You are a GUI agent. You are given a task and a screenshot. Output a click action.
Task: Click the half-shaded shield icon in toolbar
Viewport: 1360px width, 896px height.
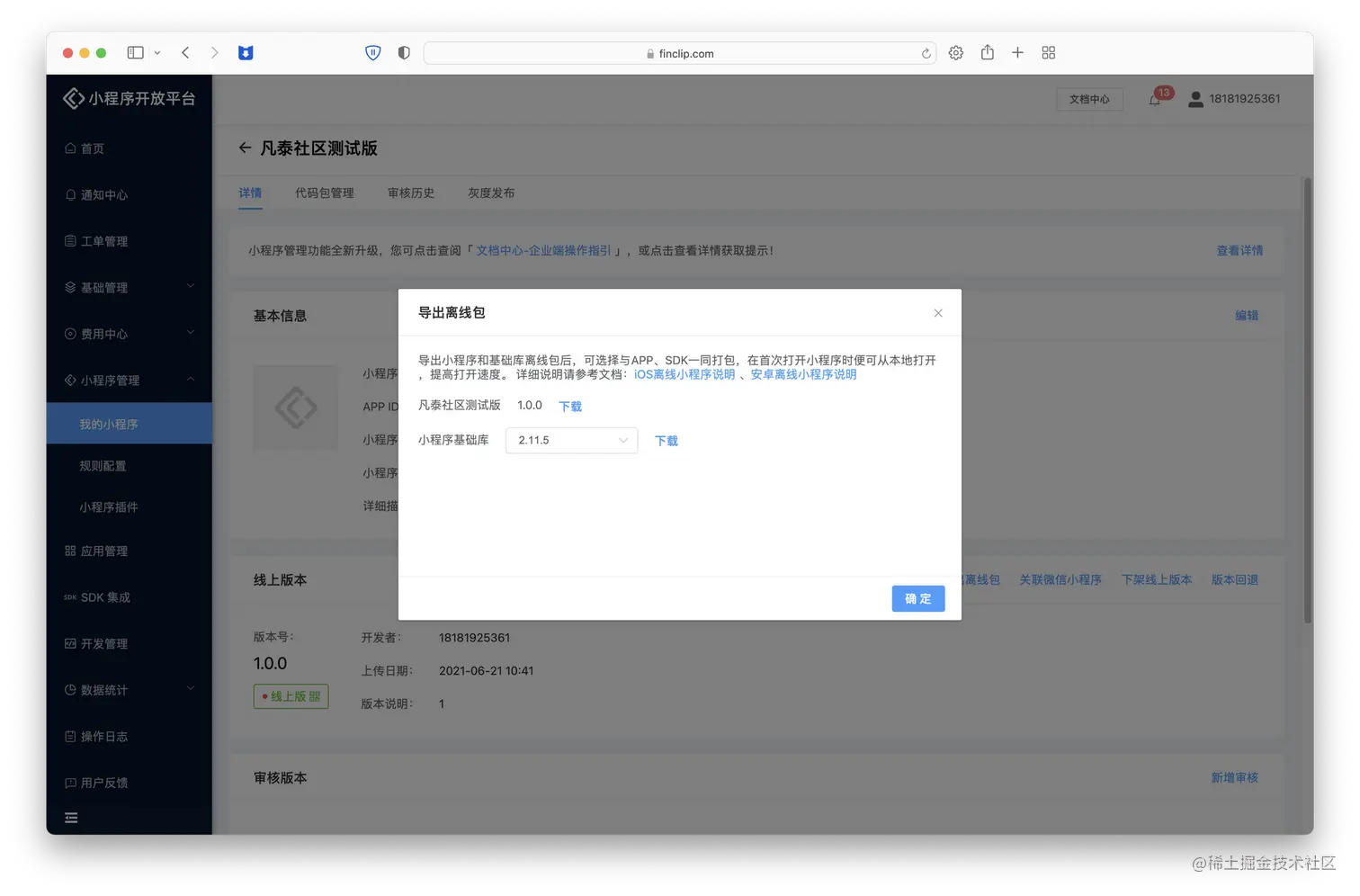404,53
